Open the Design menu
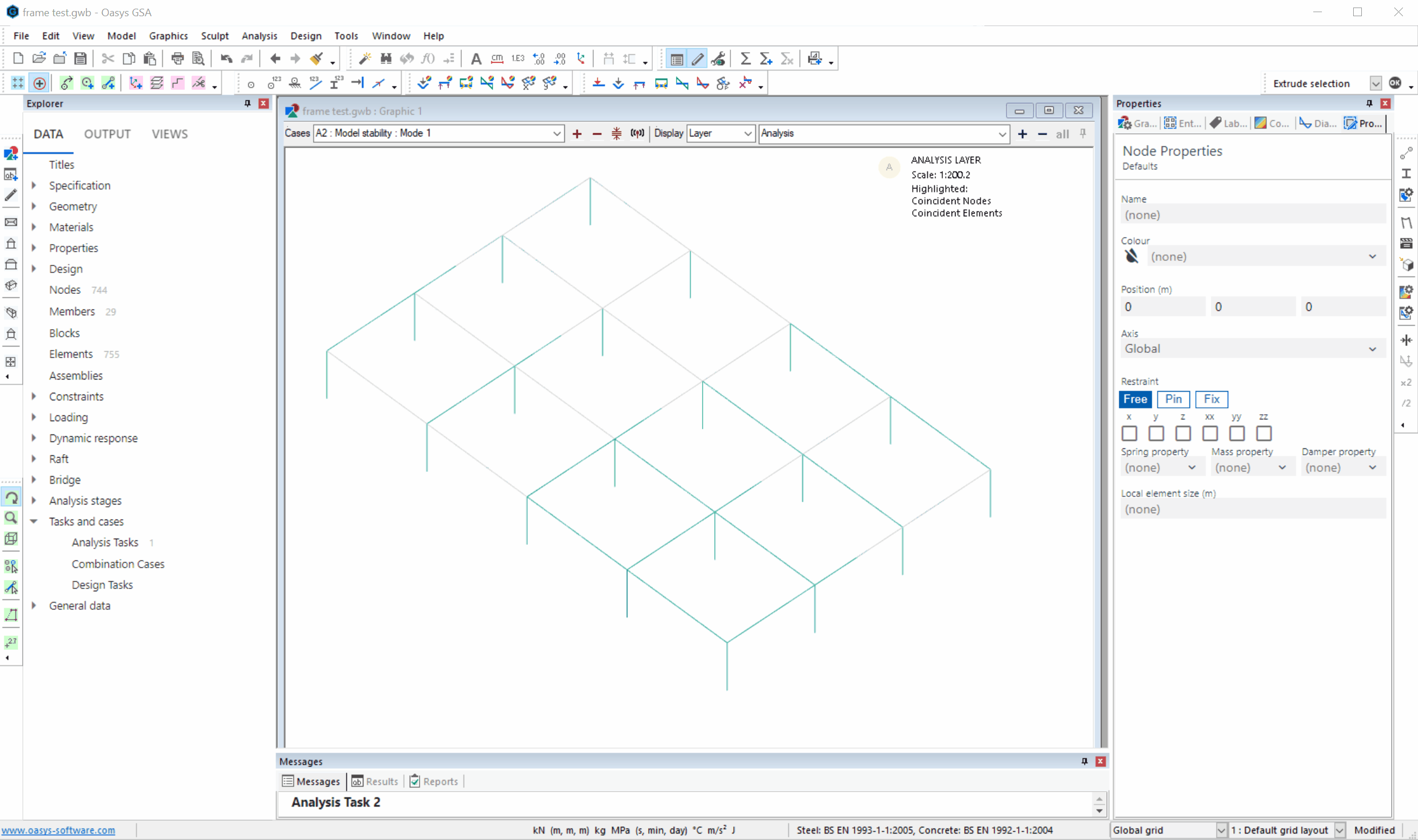Viewport: 1418px width, 840px height. [x=304, y=35]
